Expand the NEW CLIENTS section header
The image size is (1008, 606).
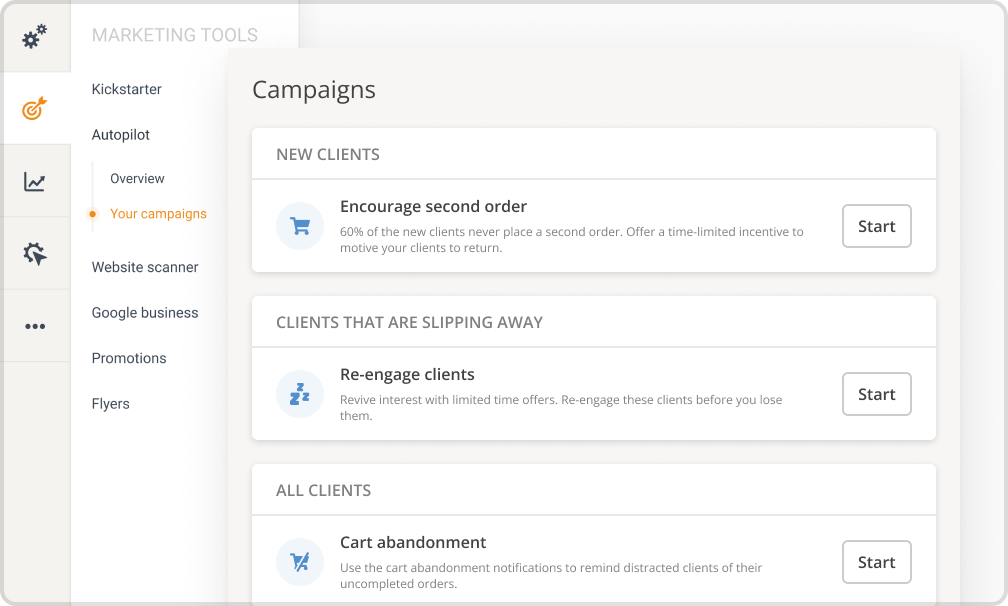[x=328, y=154]
